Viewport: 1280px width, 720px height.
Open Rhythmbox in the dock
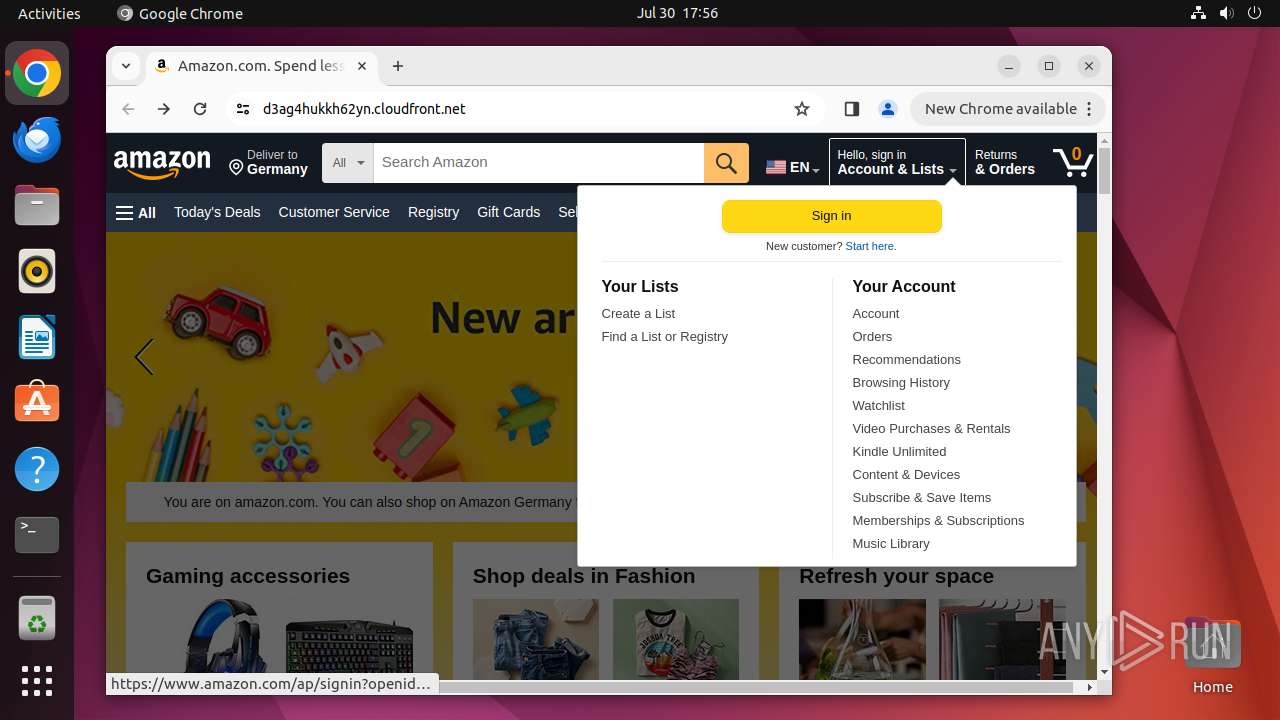tap(37, 271)
